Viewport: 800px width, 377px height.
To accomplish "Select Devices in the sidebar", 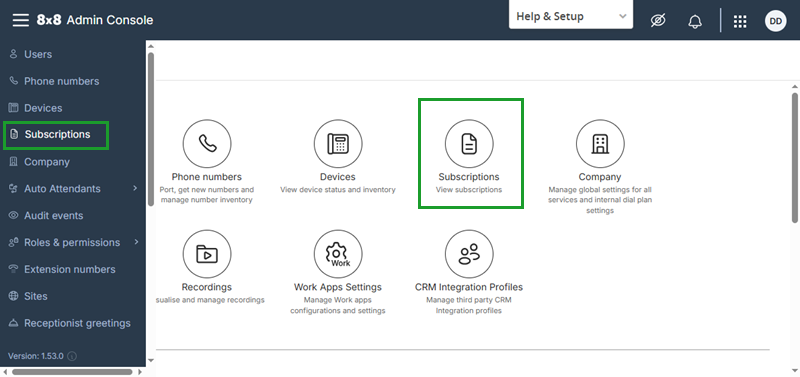I will tap(43, 108).
